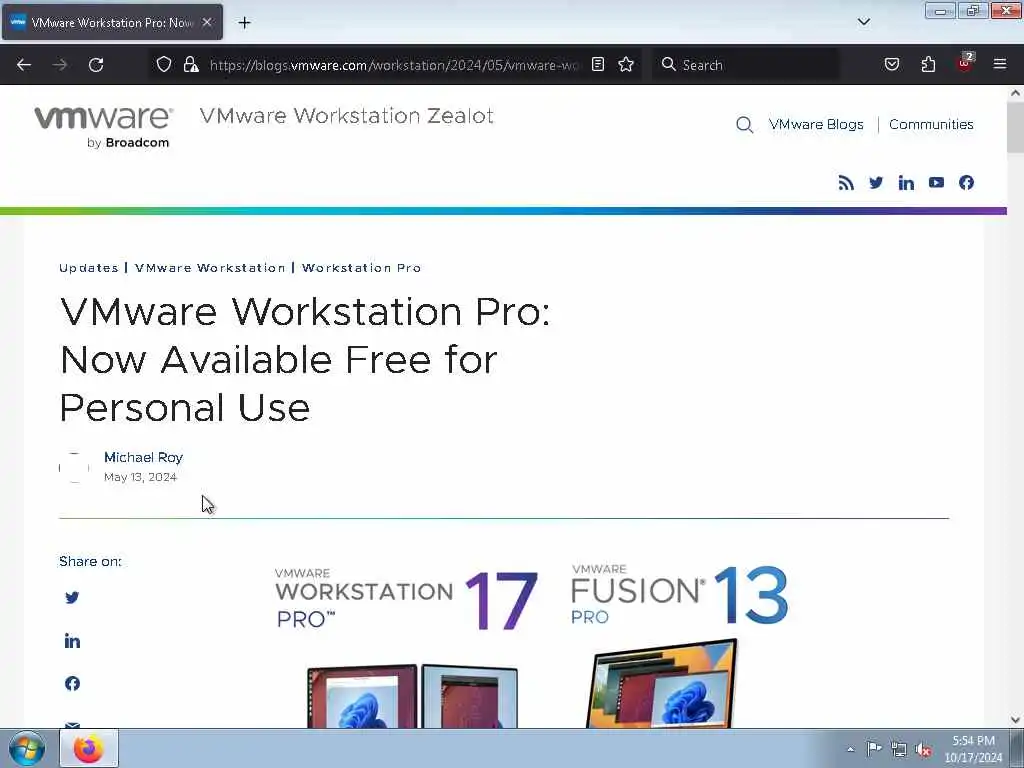This screenshot has width=1024, height=768.
Task: Click the scrollbar down arrow
Action: (1015, 720)
